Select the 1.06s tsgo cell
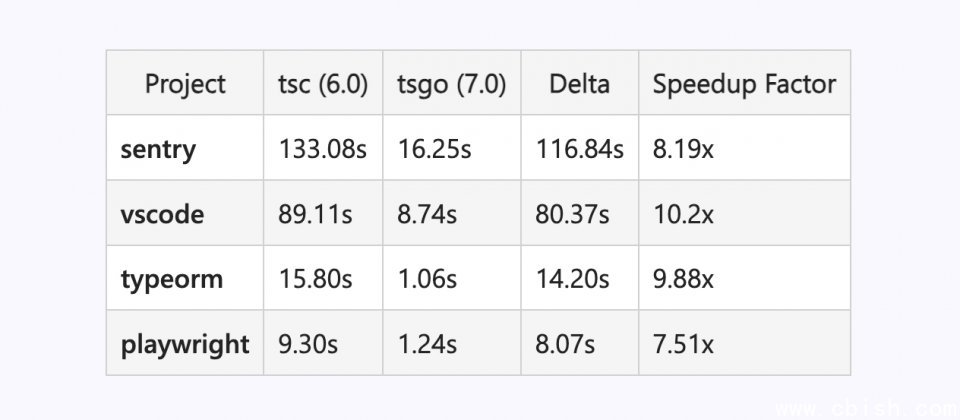The width and height of the screenshot is (960, 420). 427,279
